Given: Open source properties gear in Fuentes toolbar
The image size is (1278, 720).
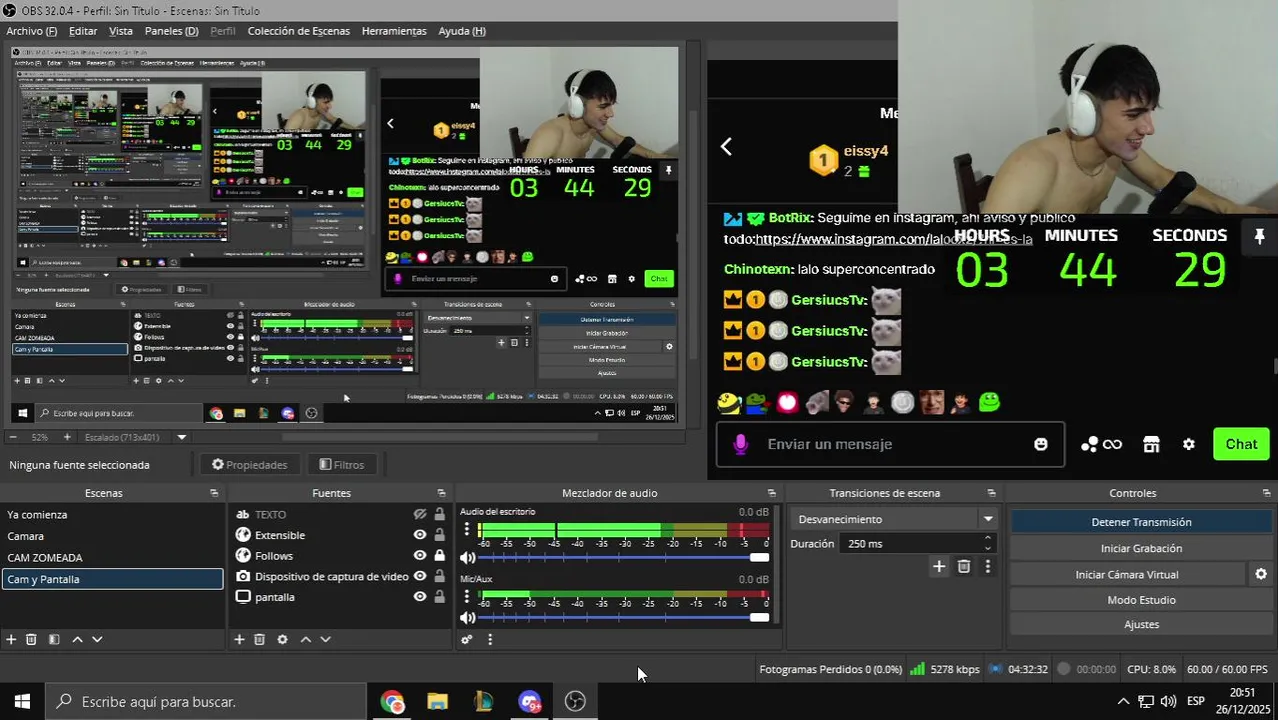Looking at the screenshot, I should (x=282, y=639).
